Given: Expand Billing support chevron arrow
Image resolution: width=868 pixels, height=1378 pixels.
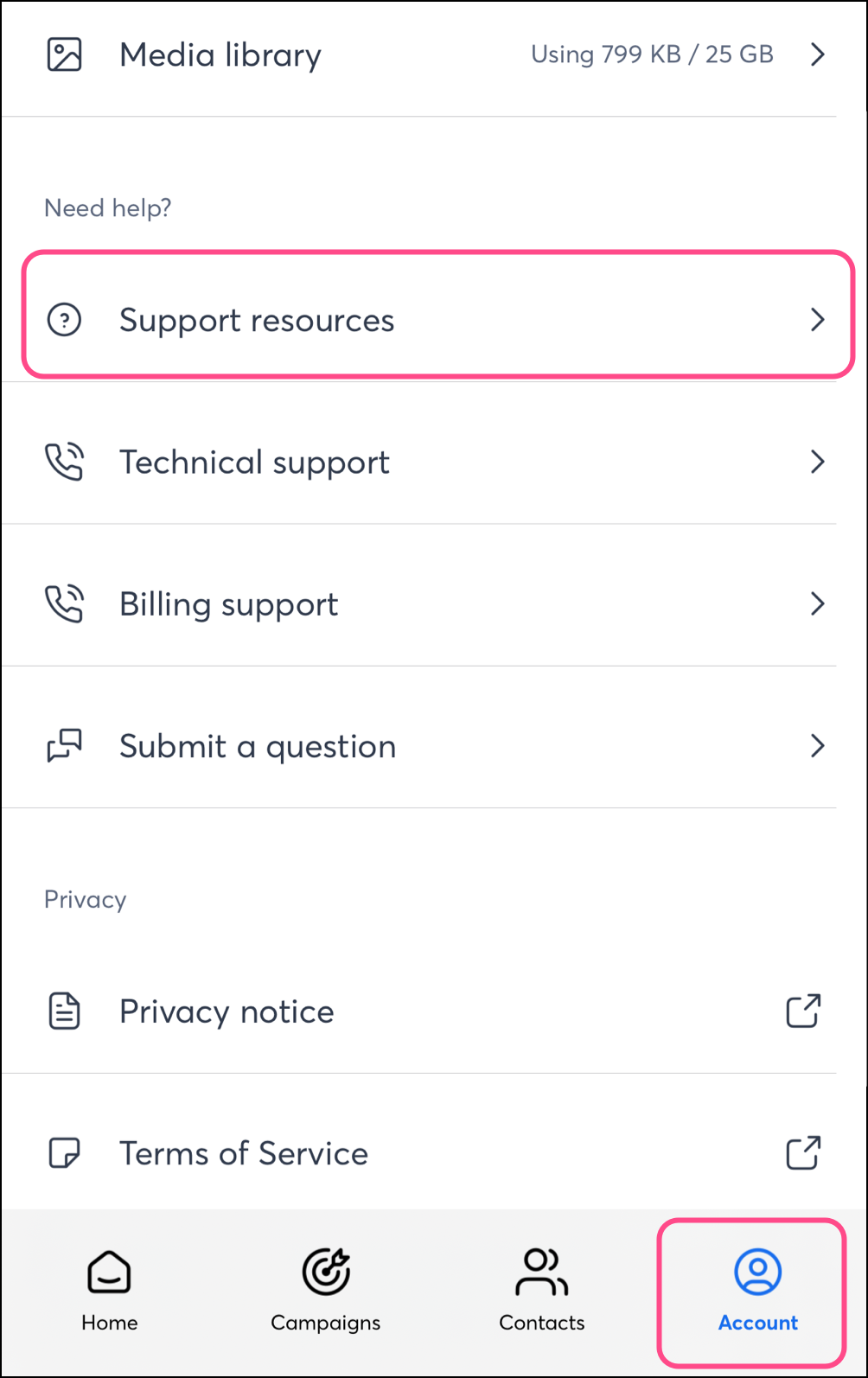Looking at the screenshot, I should pyautogui.click(x=817, y=603).
